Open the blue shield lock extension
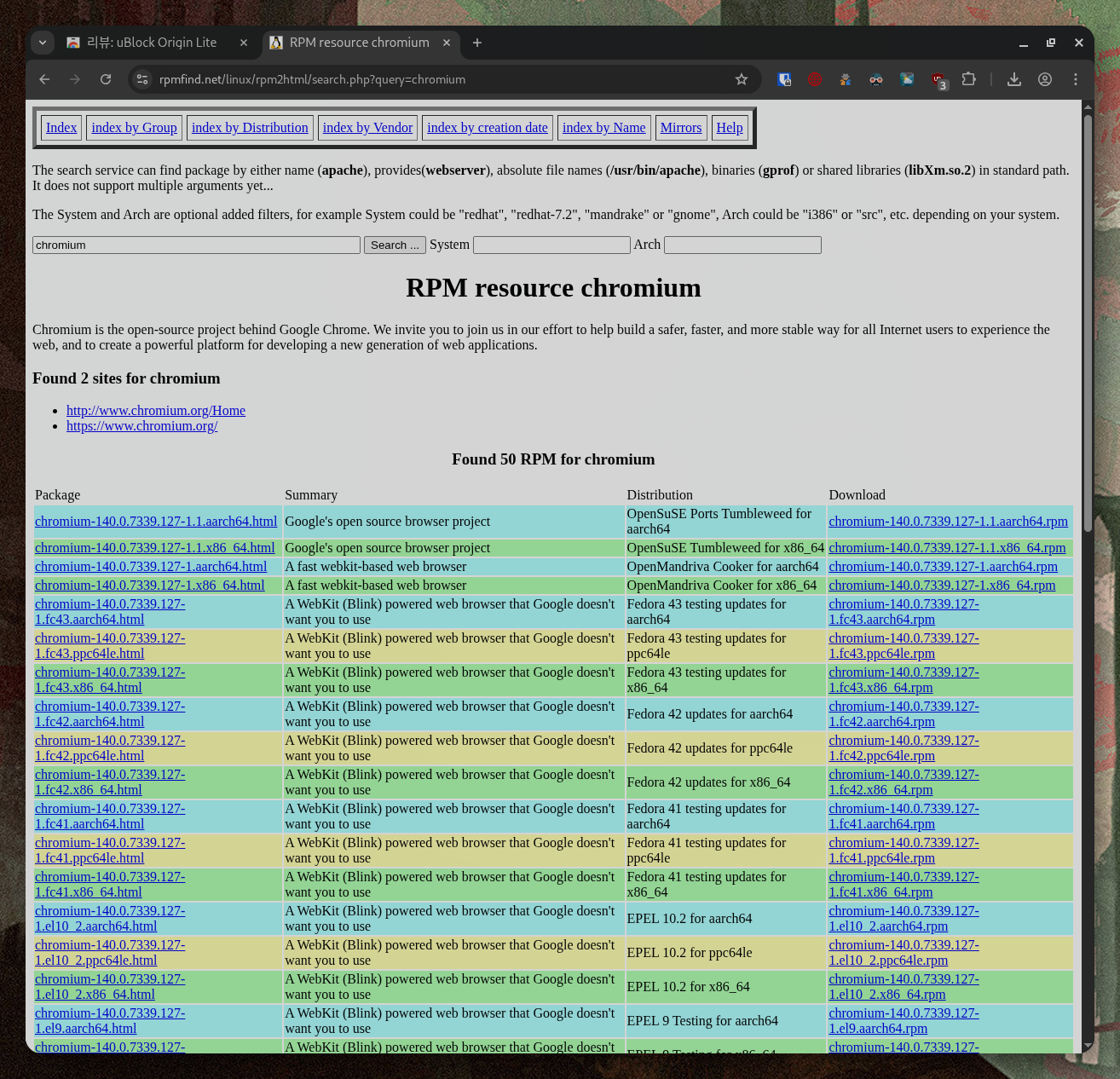The image size is (1120, 1079). point(784,79)
